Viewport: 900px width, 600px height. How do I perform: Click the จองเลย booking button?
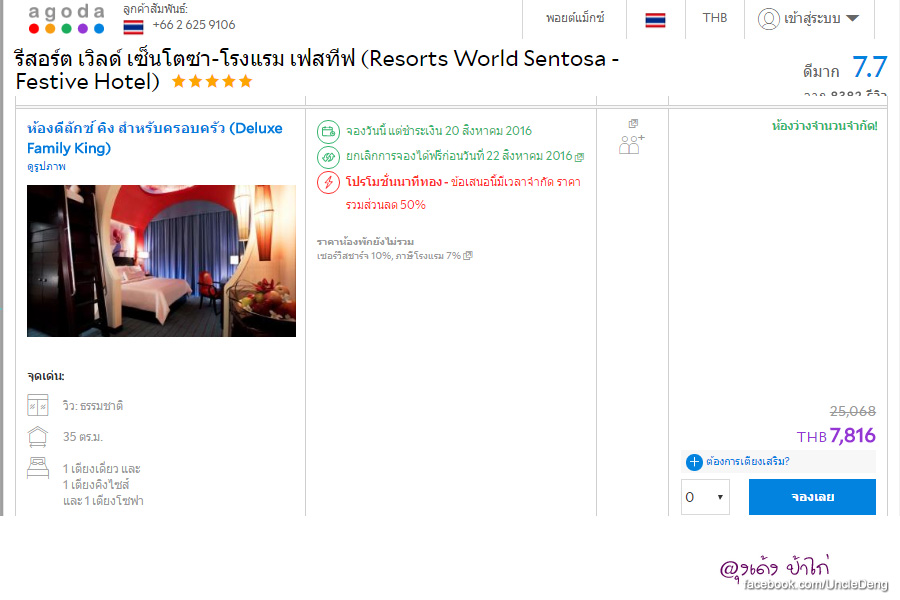[x=811, y=497]
